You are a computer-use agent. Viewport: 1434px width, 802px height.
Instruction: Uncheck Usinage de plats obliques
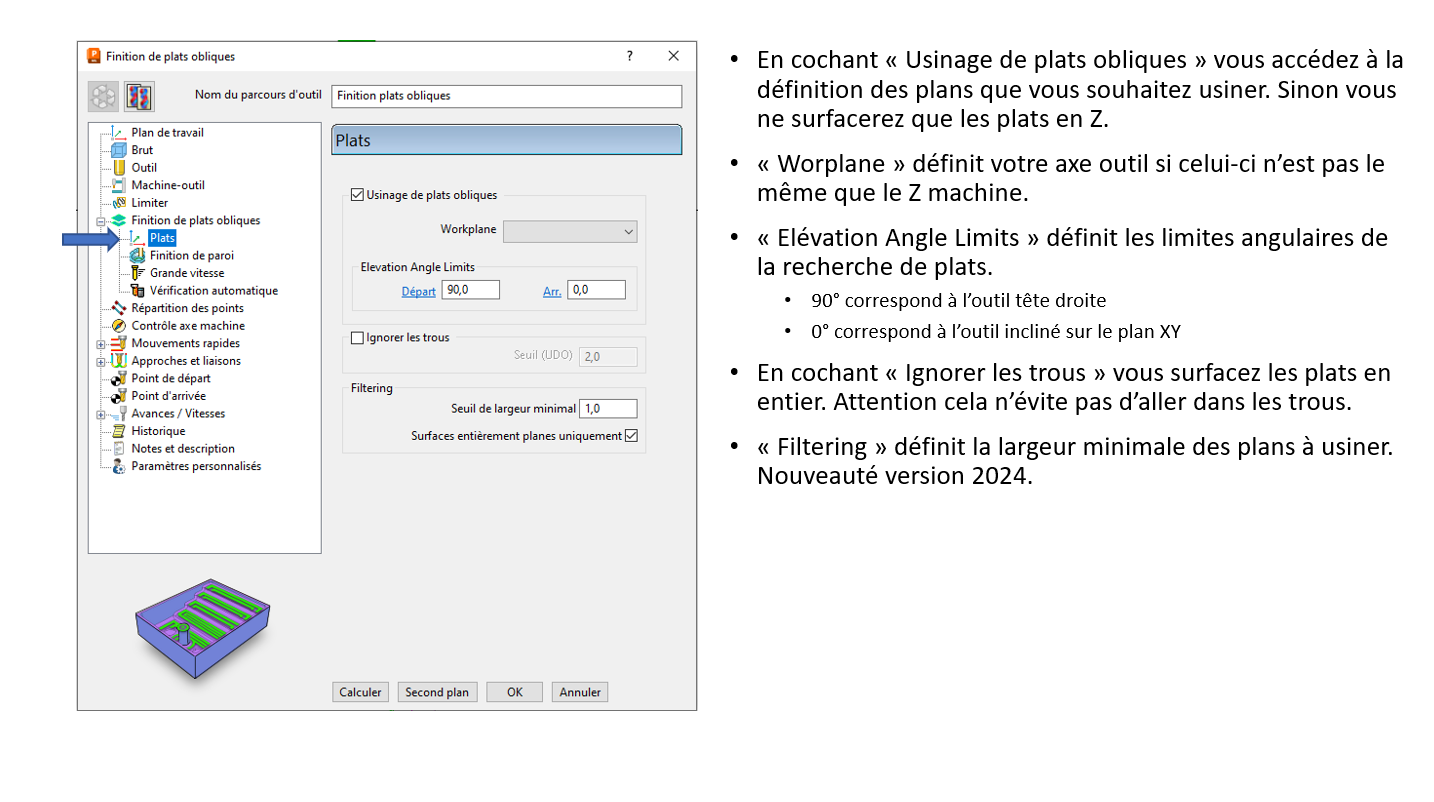(358, 194)
